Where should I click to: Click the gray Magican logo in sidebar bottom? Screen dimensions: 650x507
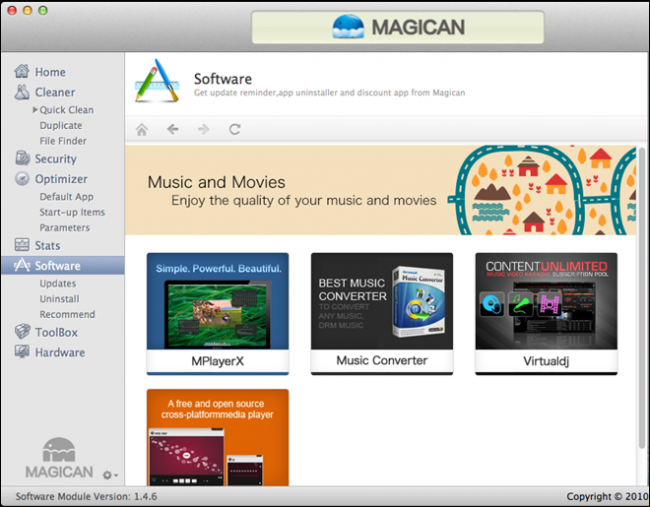pyautogui.click(x=59, y=458)
